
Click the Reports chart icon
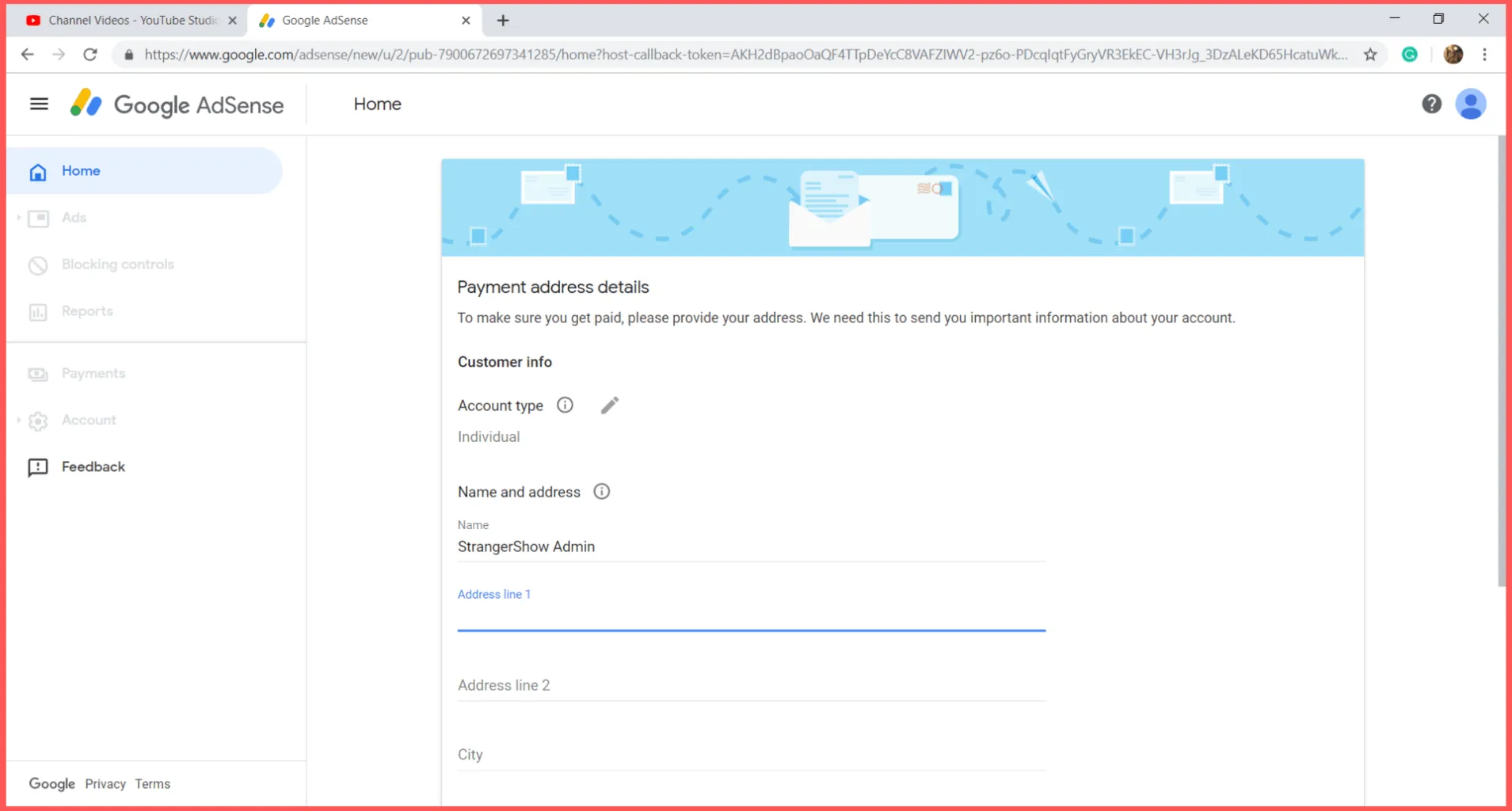tap(38, 312)
